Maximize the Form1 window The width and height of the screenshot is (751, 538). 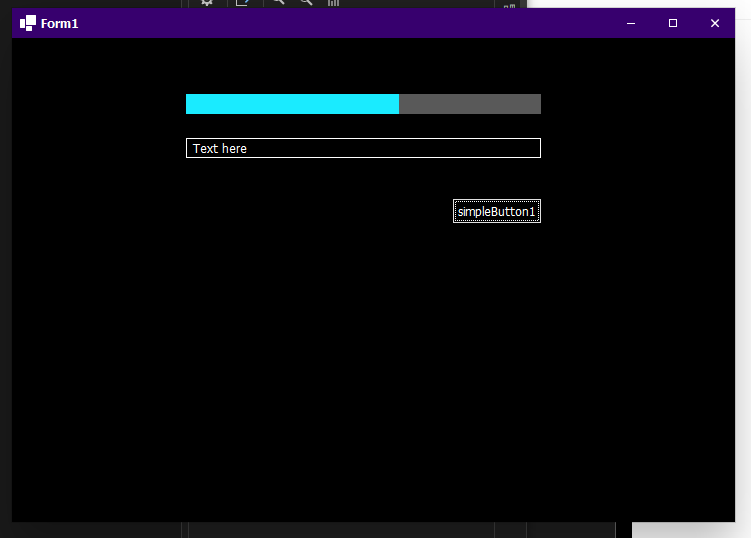[x=673, y=23]
